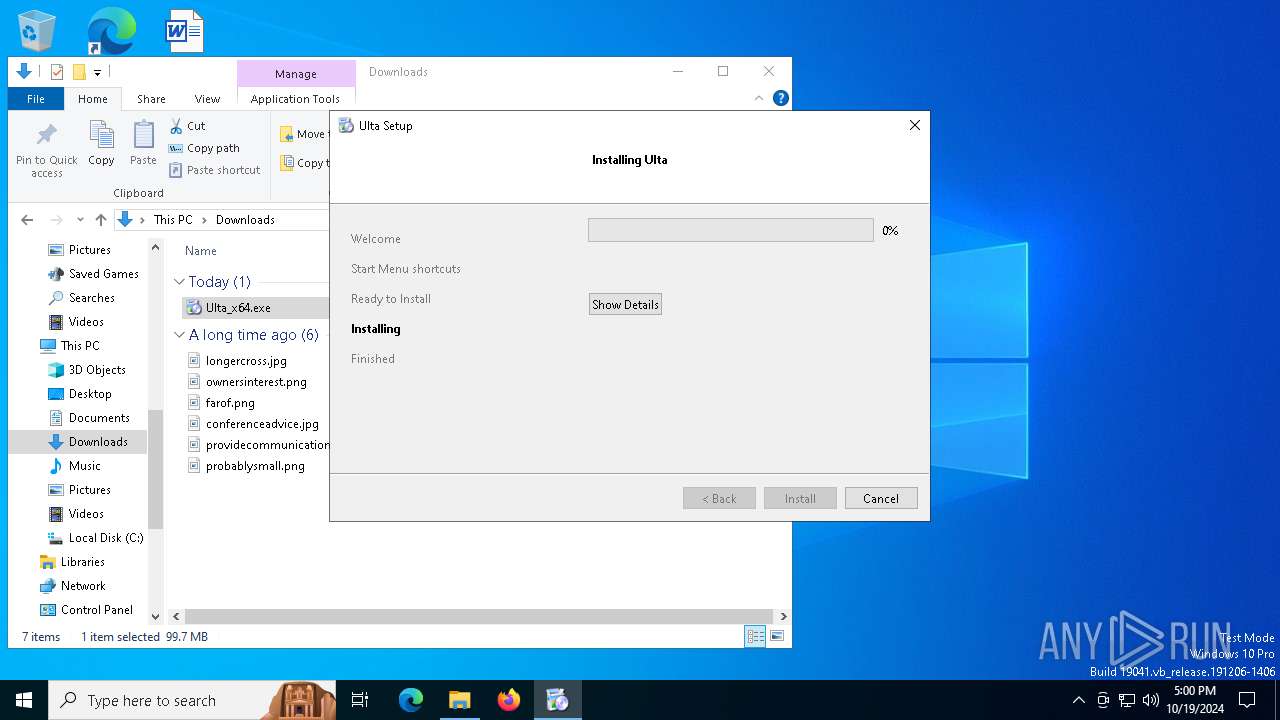Select the View ribbon tab
The height and width of the screenshot is (720, 1280).
207,99
